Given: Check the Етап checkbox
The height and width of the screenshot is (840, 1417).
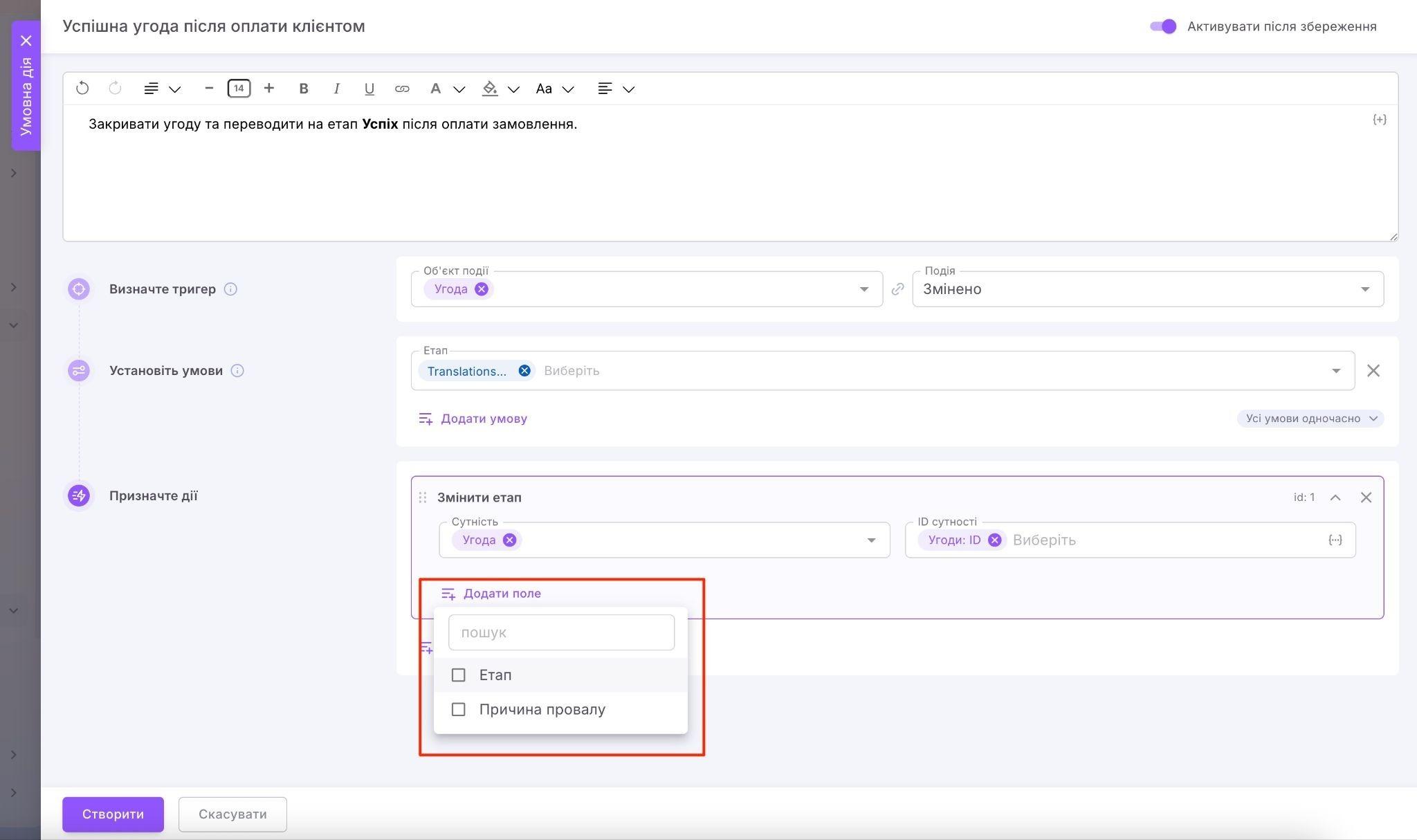Looking at the screenshot, I should [458, 675].
